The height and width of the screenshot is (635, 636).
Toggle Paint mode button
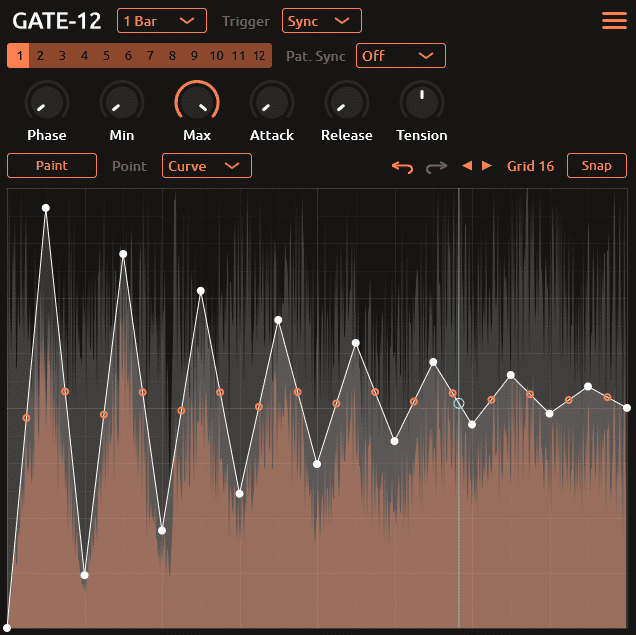click(x=52, y=165)
